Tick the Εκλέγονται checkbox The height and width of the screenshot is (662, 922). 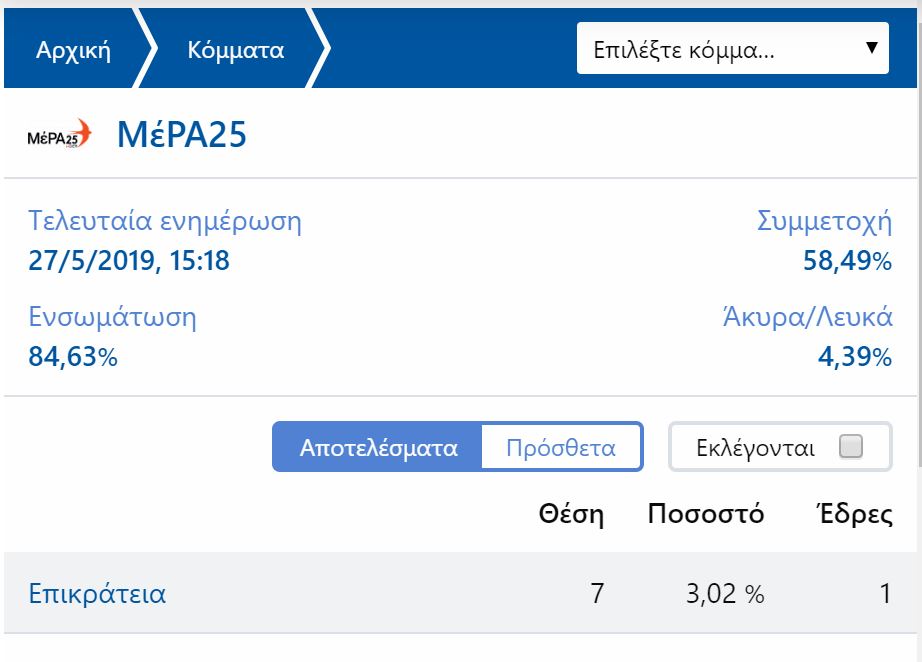point(850,447)
